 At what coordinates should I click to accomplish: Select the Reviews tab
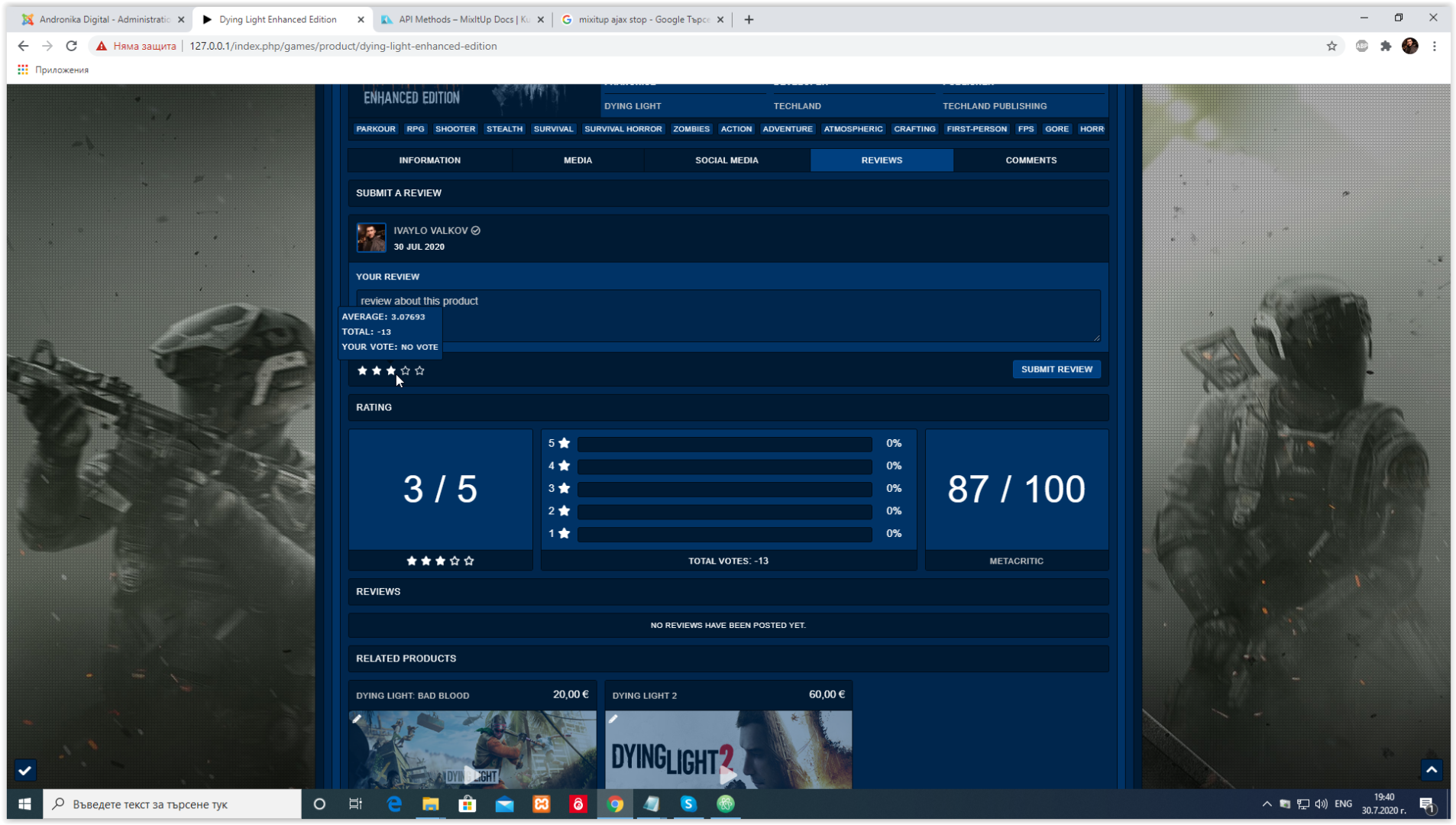(882, 160)
